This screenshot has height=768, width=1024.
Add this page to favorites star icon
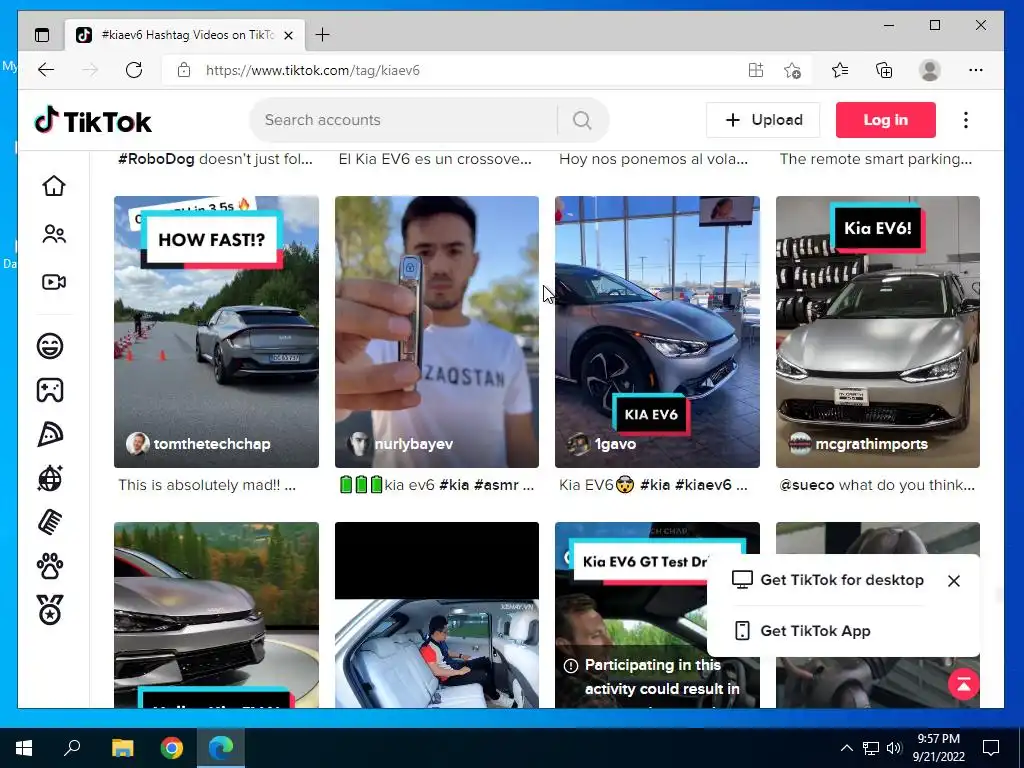point(792,70)
